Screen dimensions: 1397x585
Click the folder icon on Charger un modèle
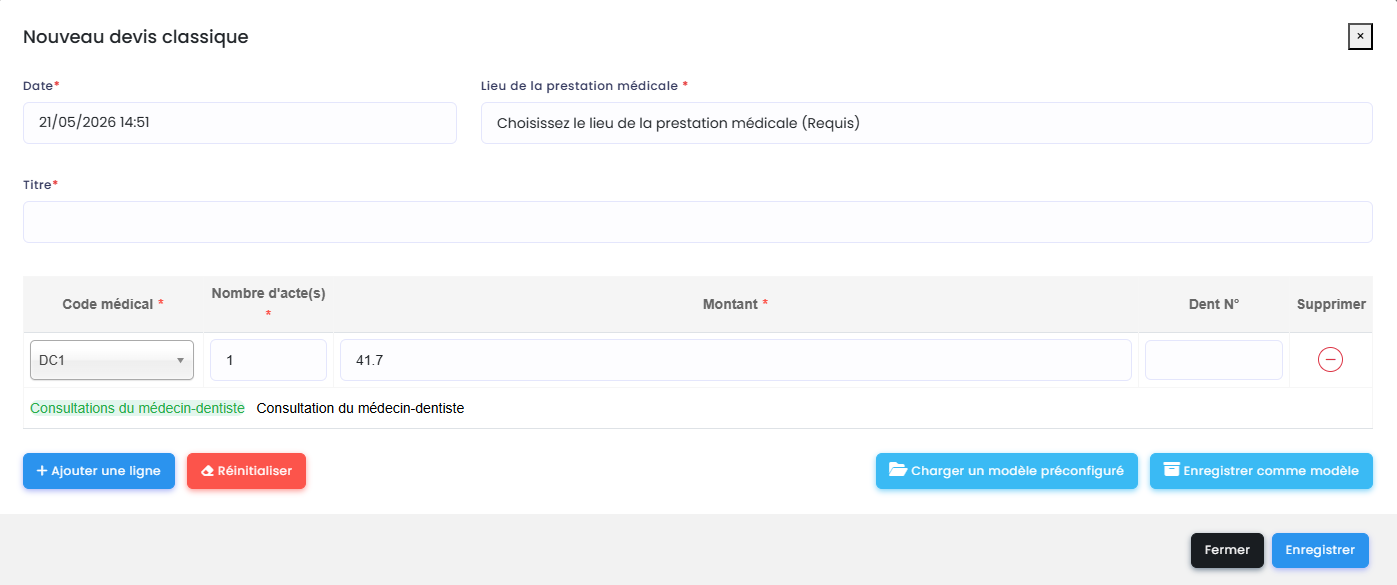[x=898, y=470]
